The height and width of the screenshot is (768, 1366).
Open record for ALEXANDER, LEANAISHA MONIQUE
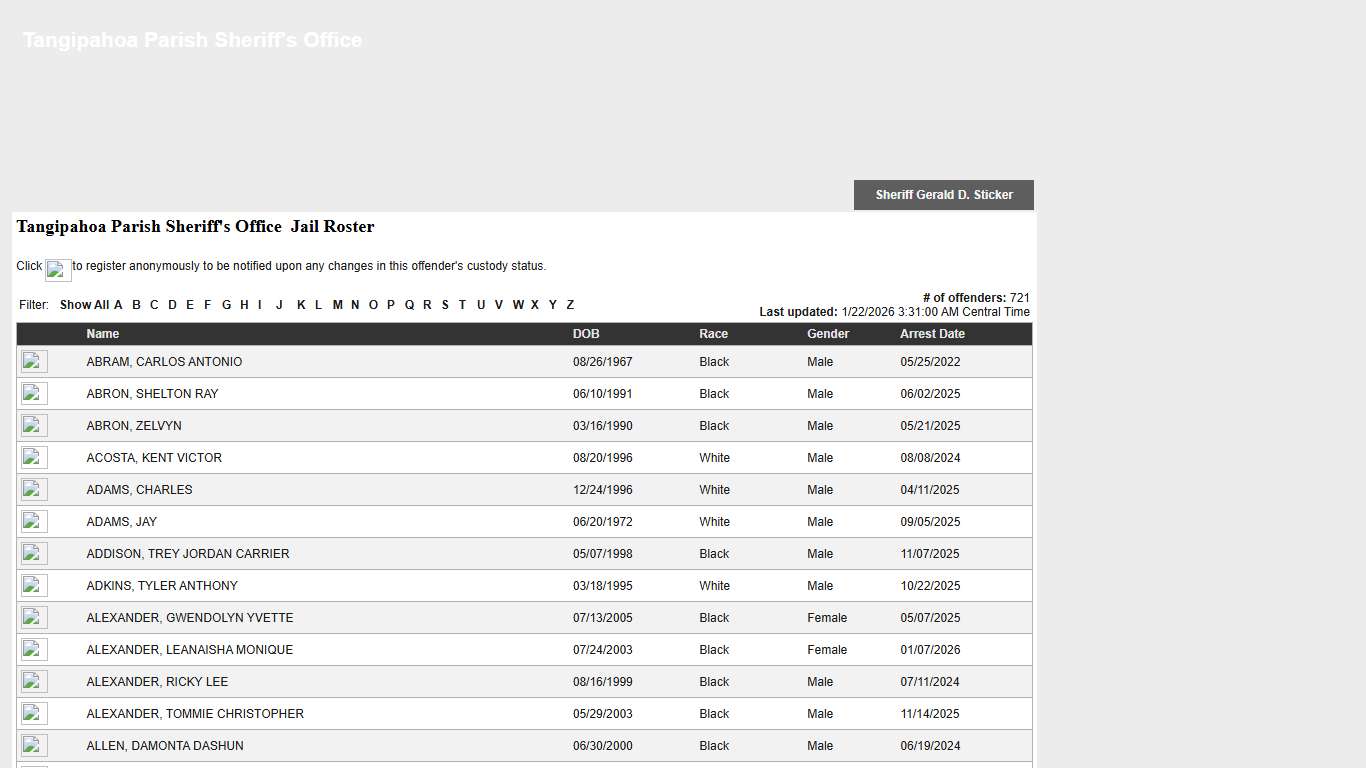tap(190, 650)
